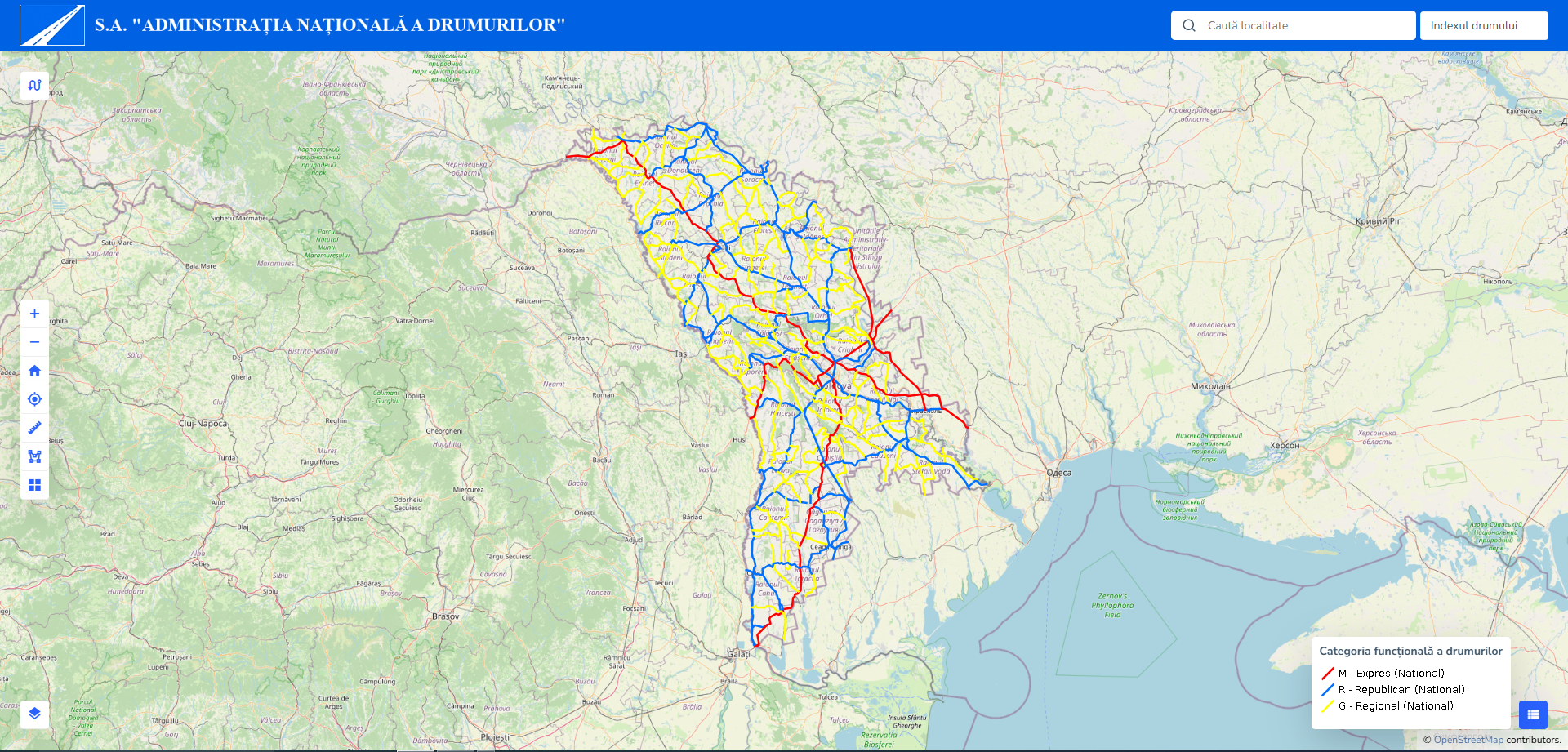Toggle the legend panel list button
This screenshot has width=1568, height=752.
1533,714
